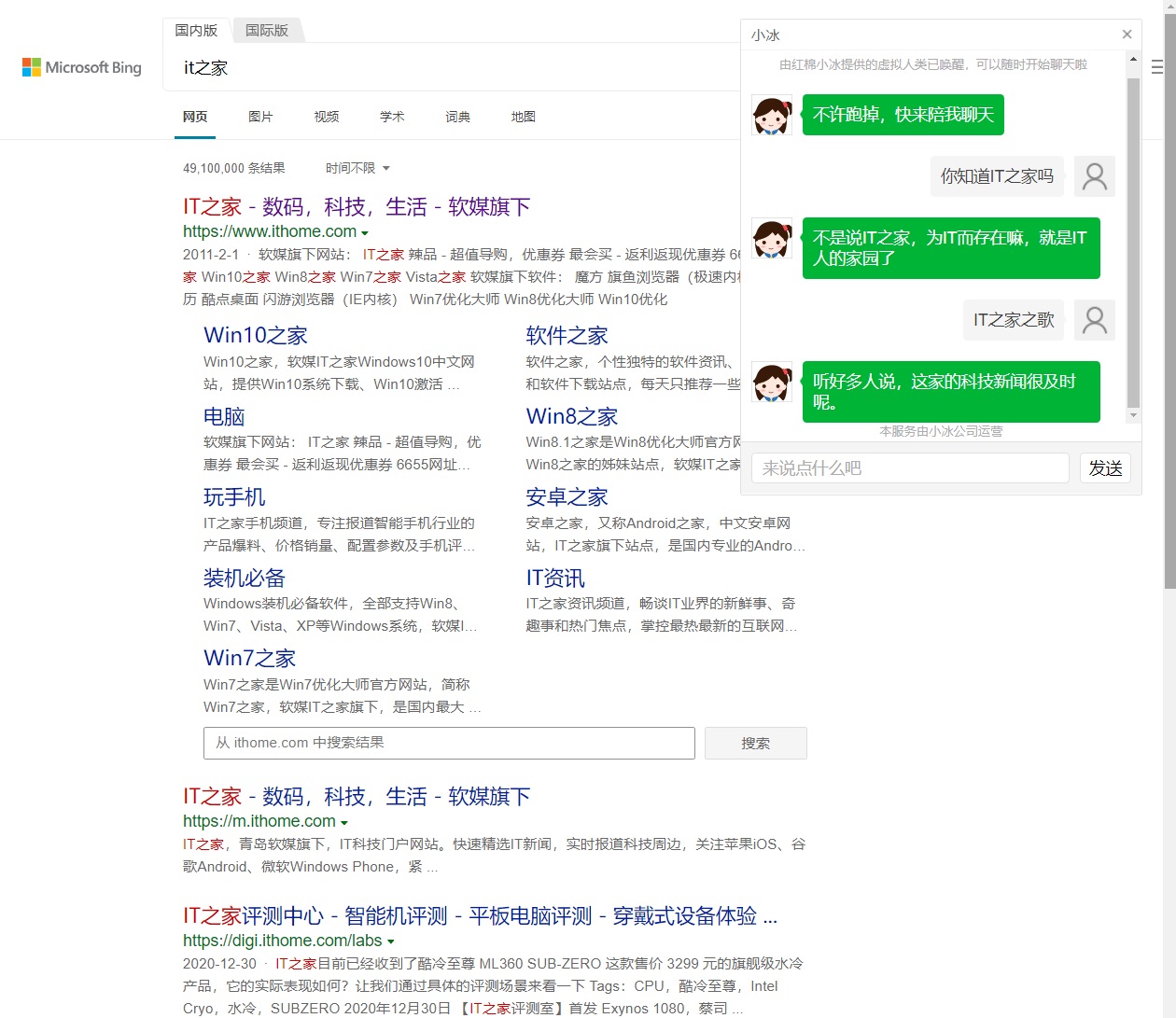Click the 发送 send button

pyautogui.click(x=1105, y=468)
